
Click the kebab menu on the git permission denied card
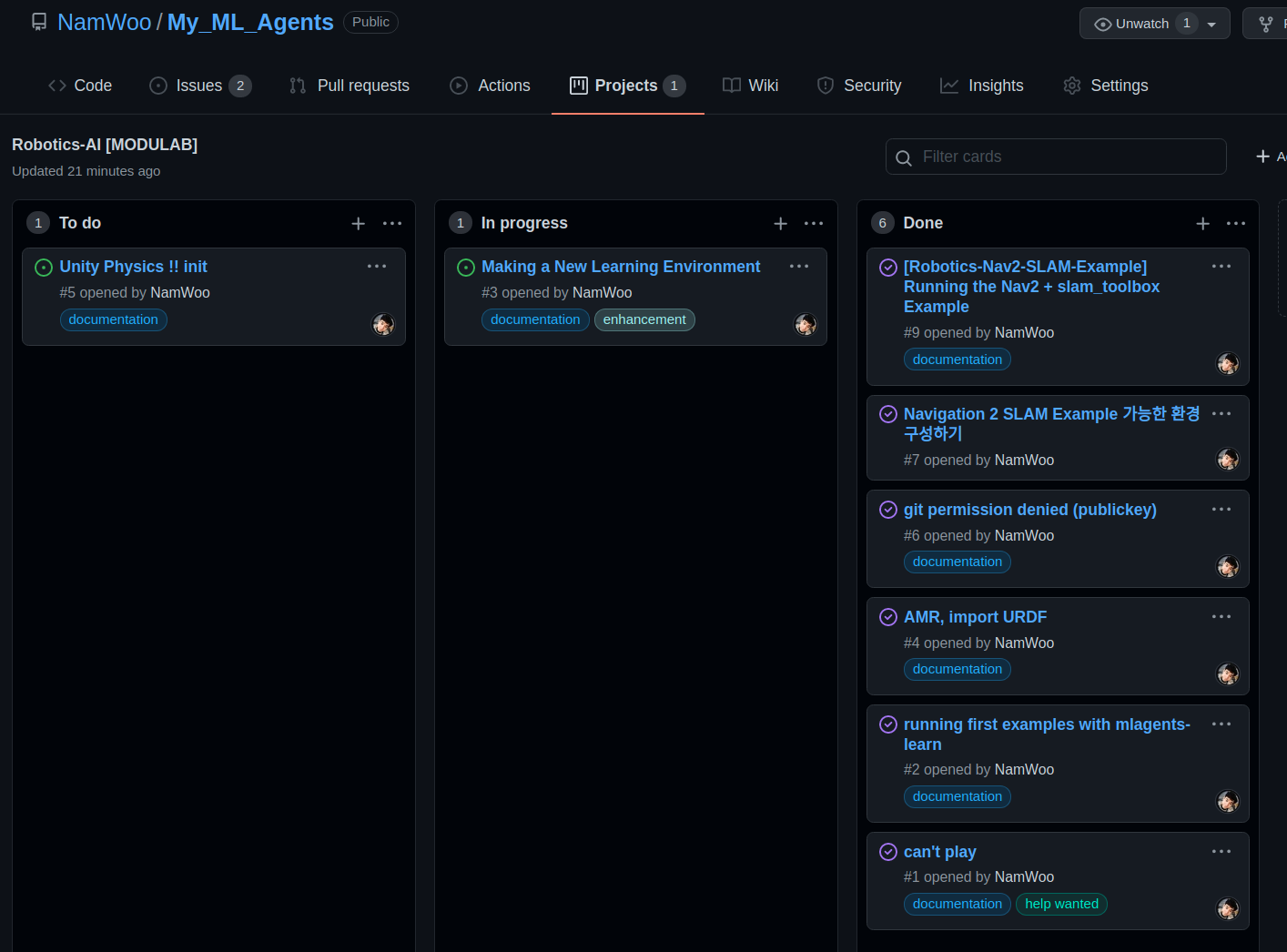click(x=1221, y=509)
